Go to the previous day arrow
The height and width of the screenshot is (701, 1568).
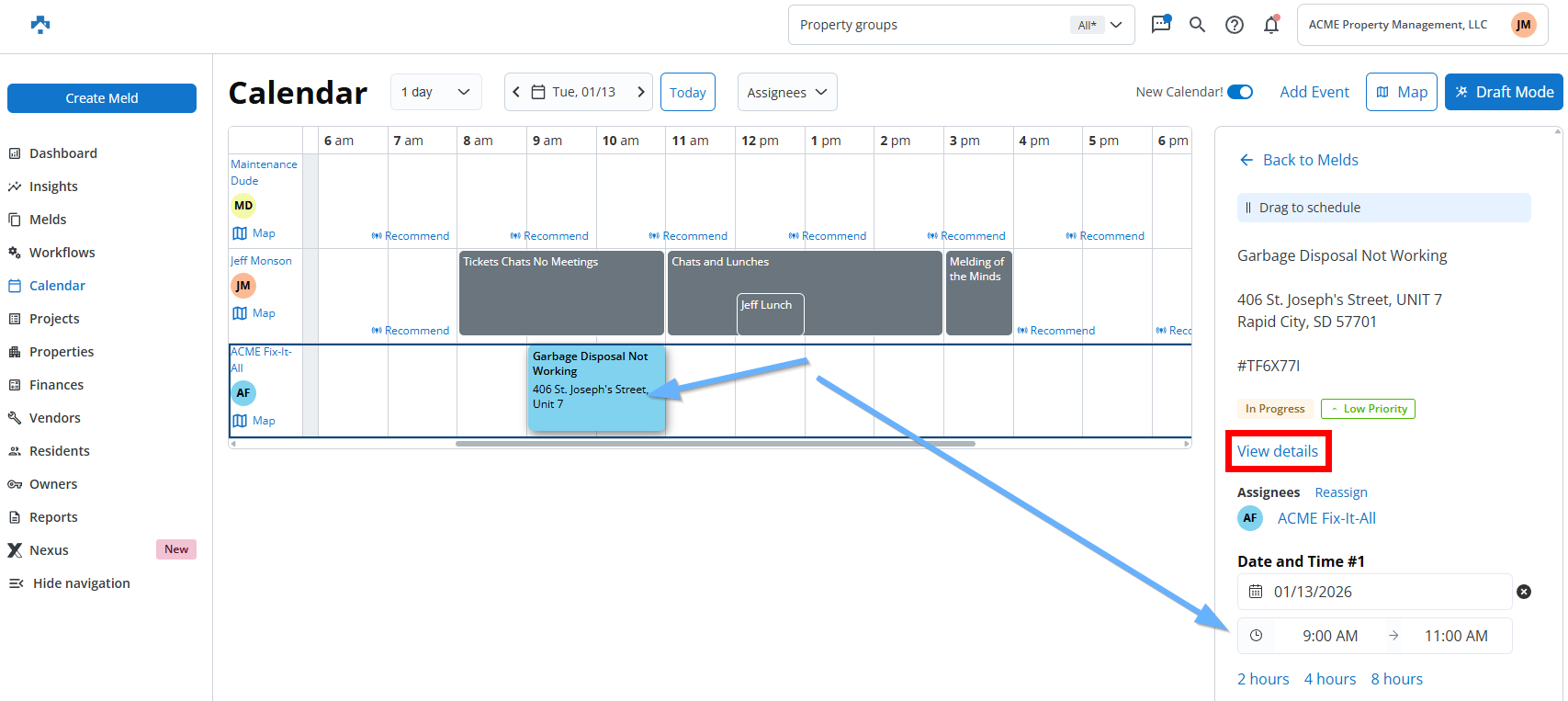[516, 92]
